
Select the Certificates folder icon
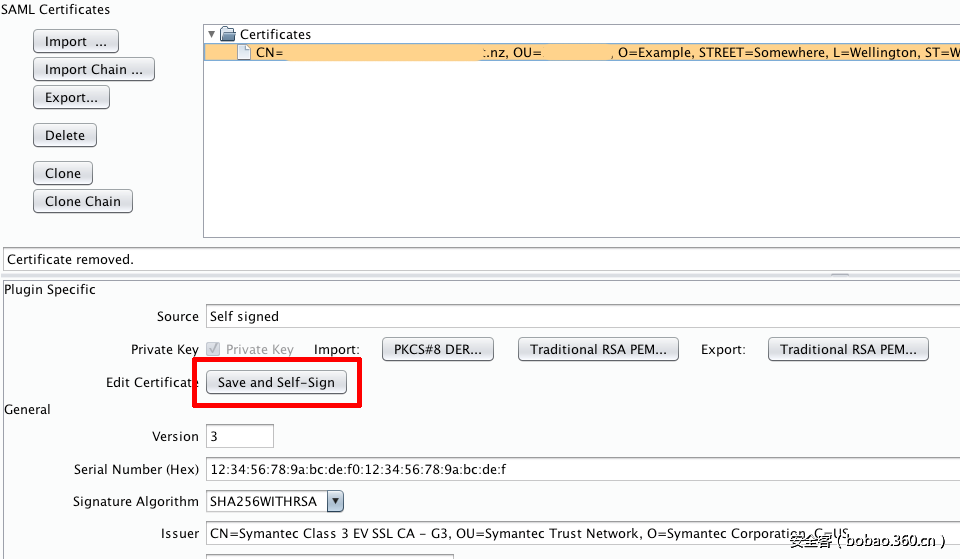coord(228,34)
